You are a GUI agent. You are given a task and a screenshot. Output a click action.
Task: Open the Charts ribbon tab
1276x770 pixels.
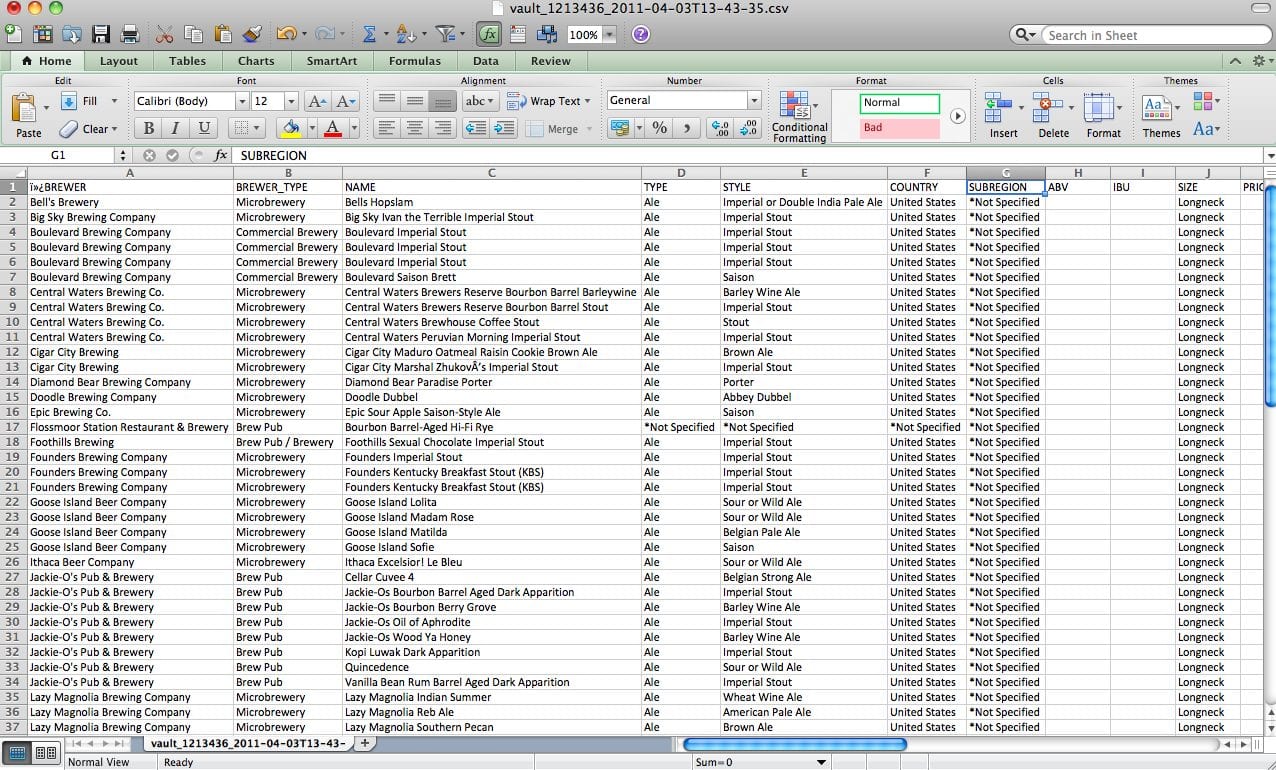click(x=256, y=61)
